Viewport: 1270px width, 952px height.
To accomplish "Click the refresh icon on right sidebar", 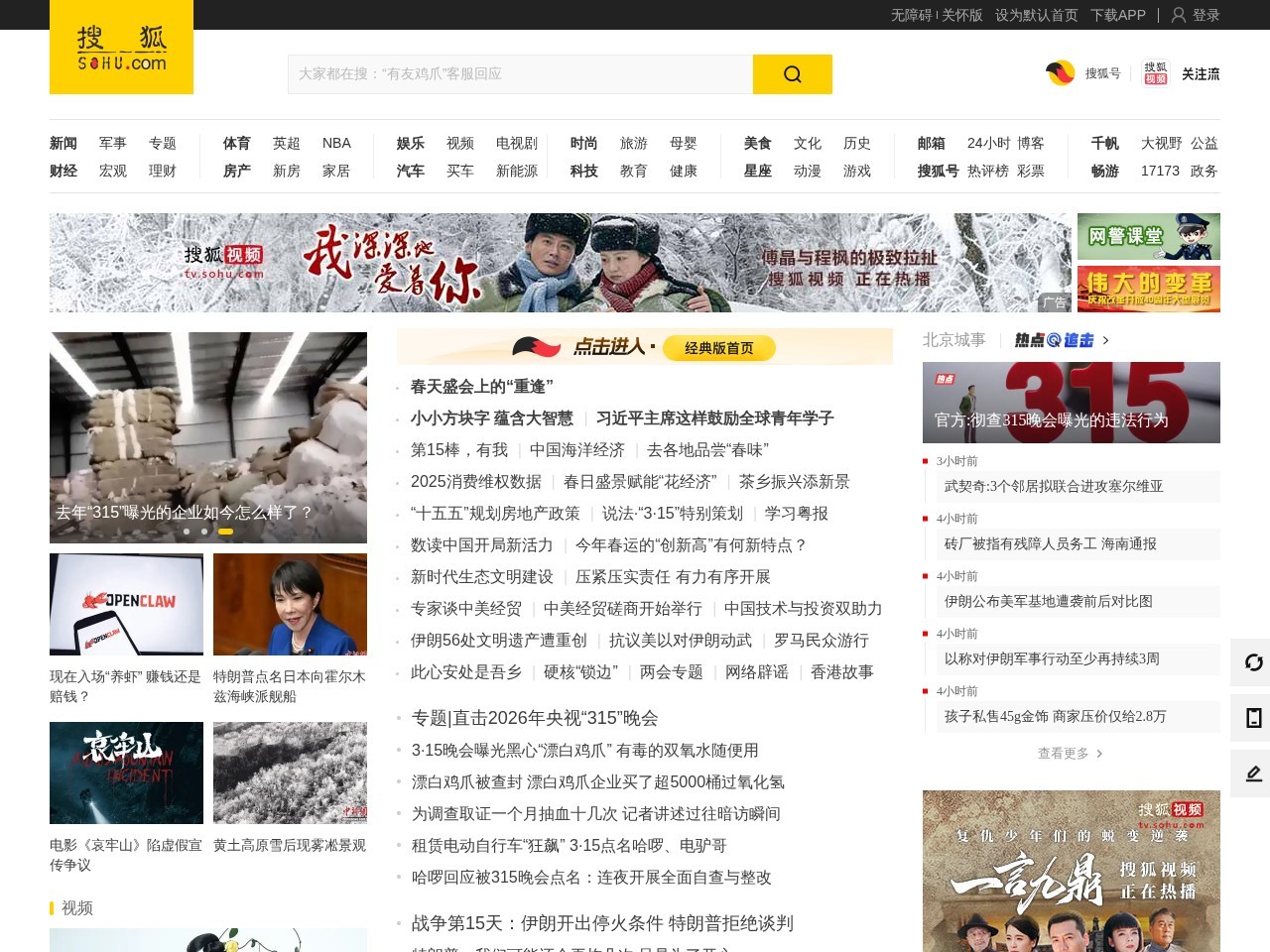I will click(x=1253, y=662).
